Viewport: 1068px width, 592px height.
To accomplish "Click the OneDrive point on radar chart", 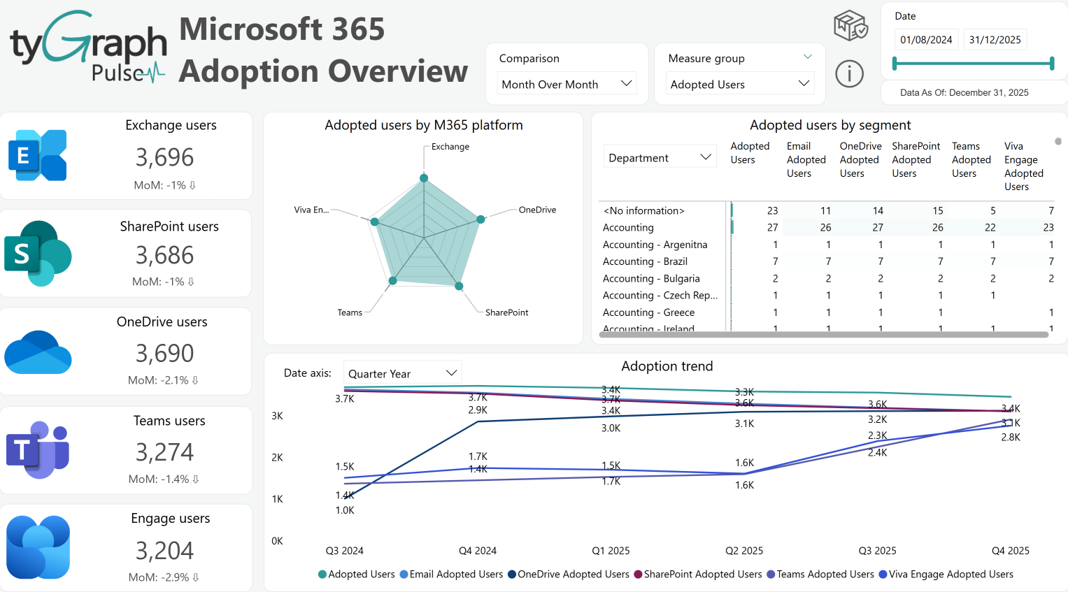I will click(x=481, y=219).
